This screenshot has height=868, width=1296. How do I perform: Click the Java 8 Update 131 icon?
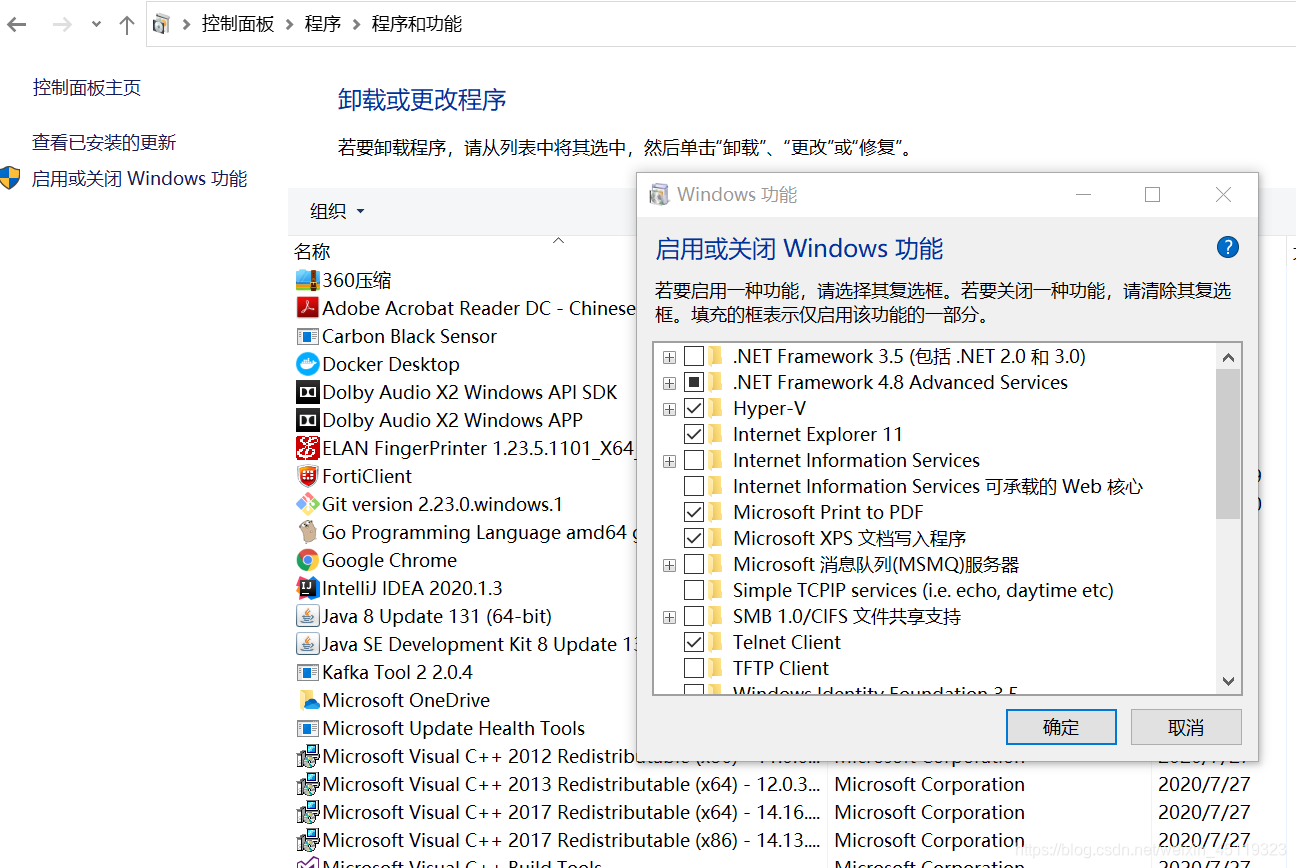coord(307,616)
